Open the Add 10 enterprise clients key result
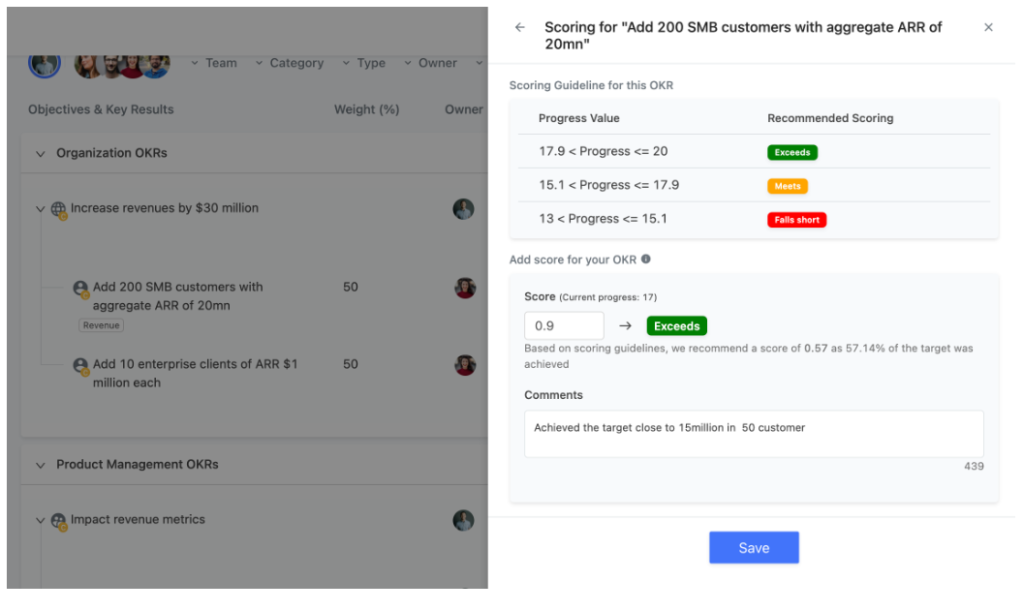The image size is (1024, 612). pos(195,373)
